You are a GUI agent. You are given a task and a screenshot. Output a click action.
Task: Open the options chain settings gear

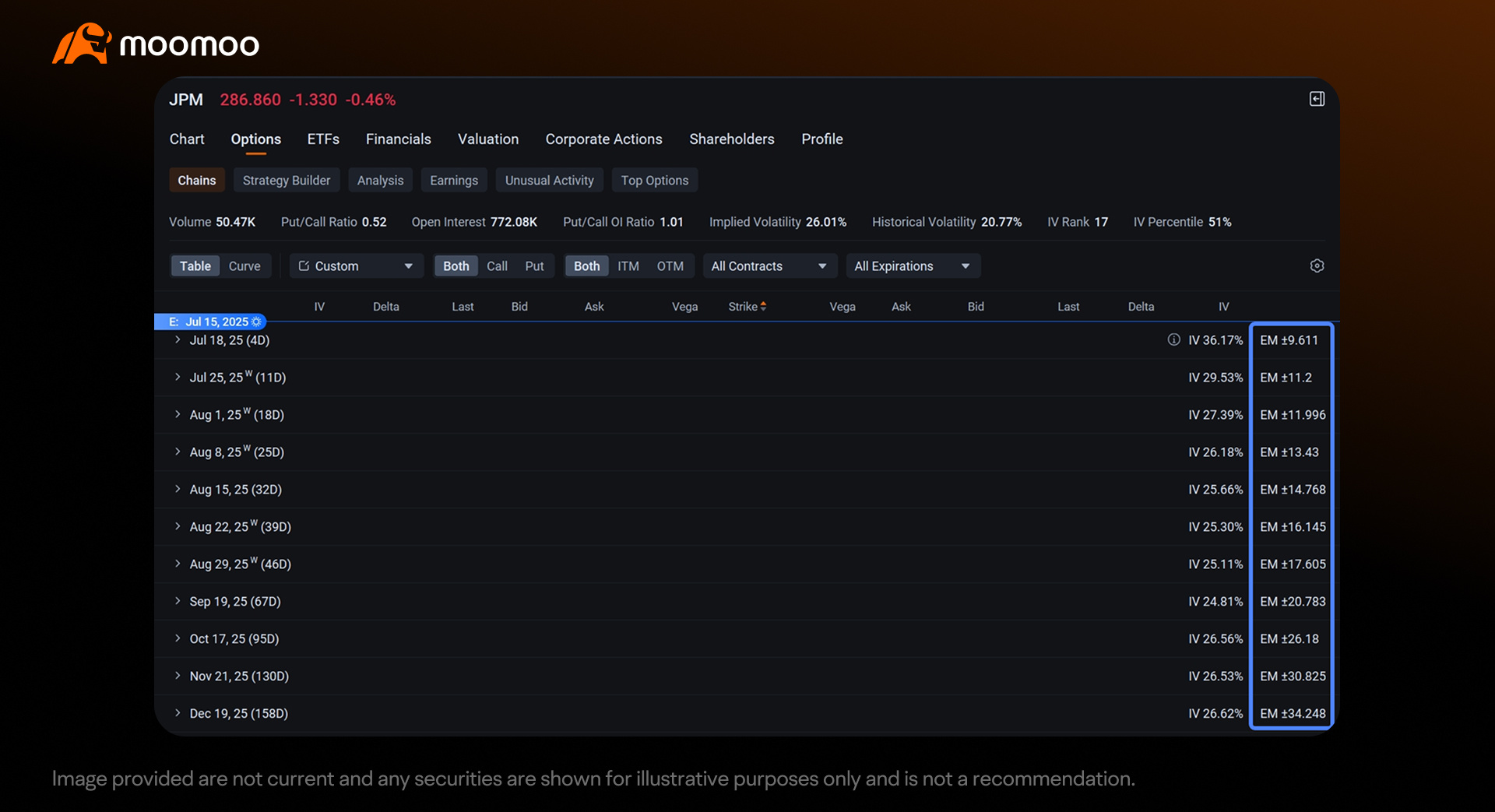1317,266
